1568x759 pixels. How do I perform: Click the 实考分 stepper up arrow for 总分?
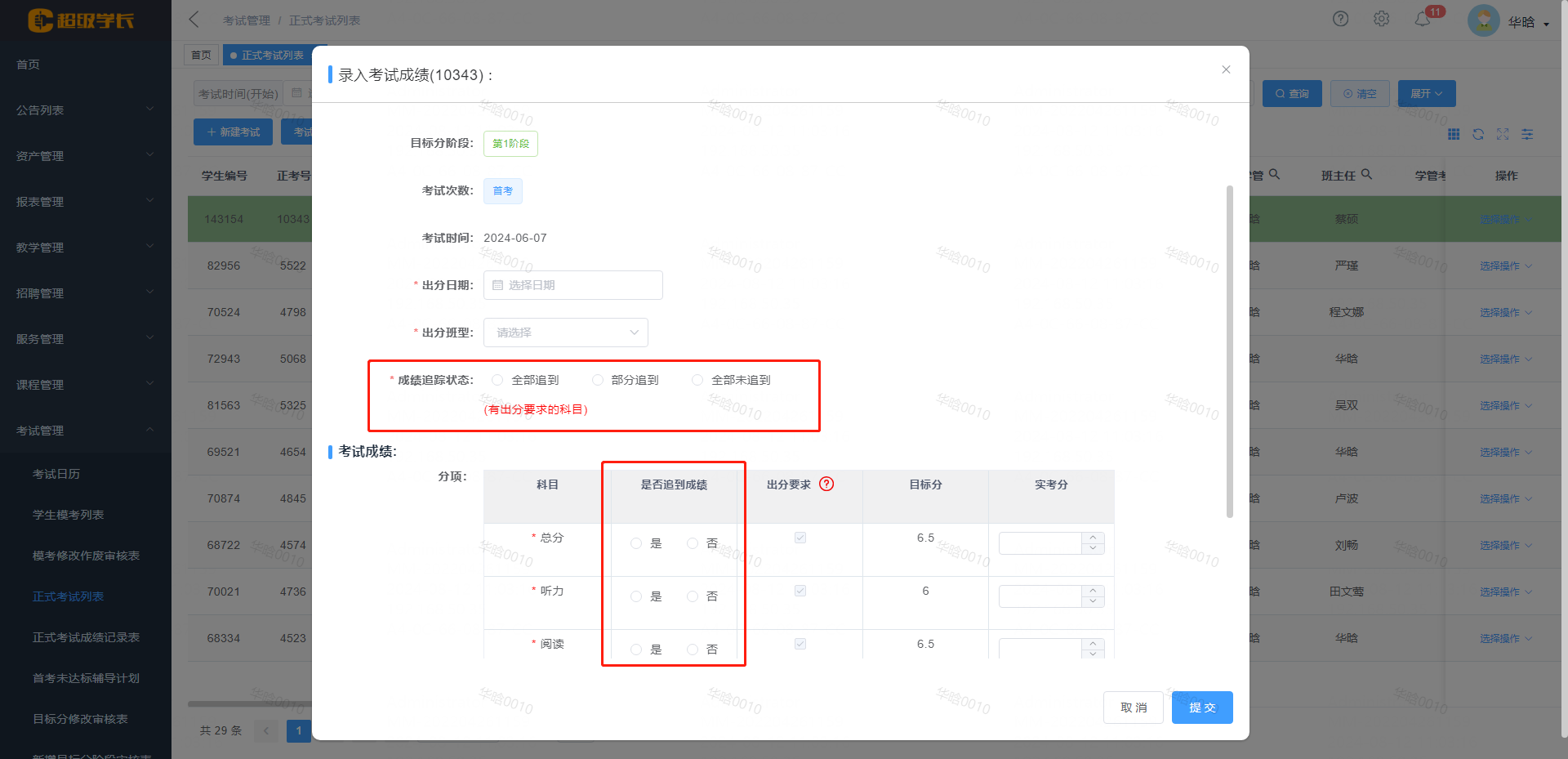click(1093, 538)
